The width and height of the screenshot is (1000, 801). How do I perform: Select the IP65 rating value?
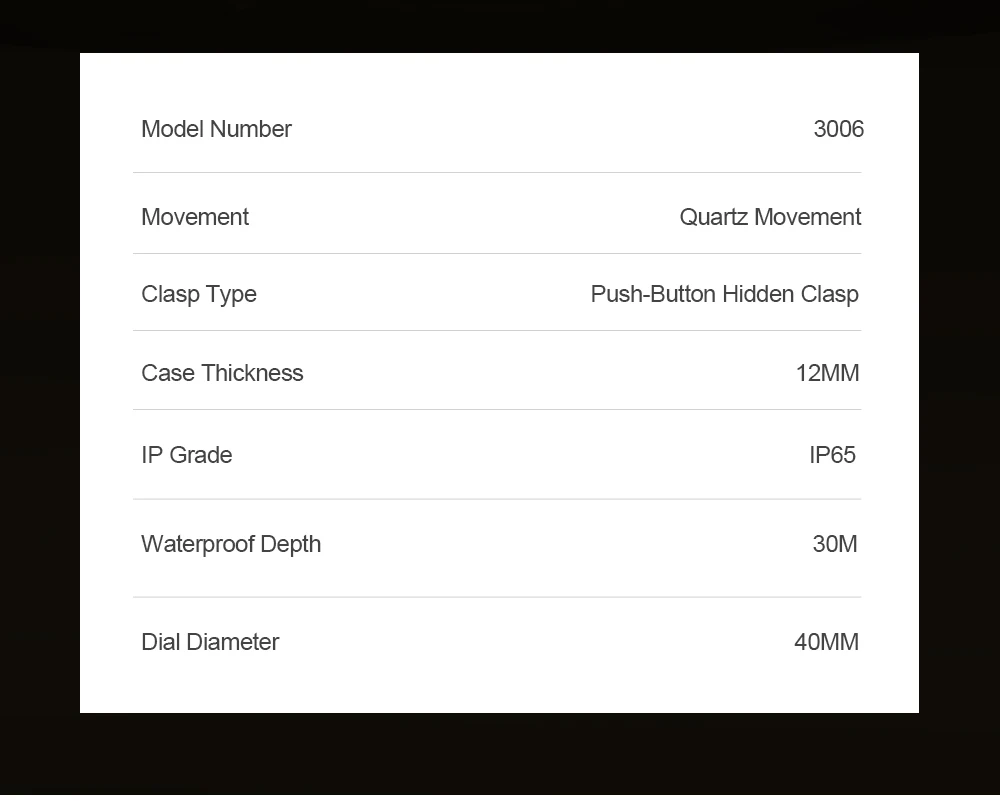(x=832, y=455)
